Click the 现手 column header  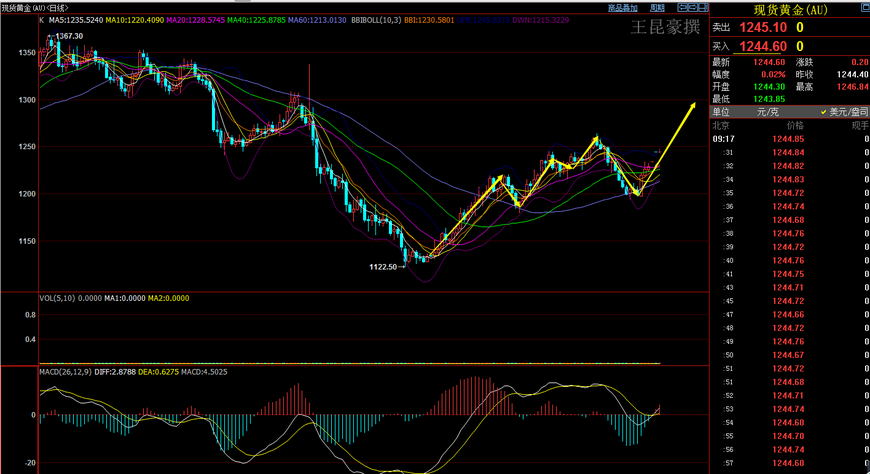861,125
